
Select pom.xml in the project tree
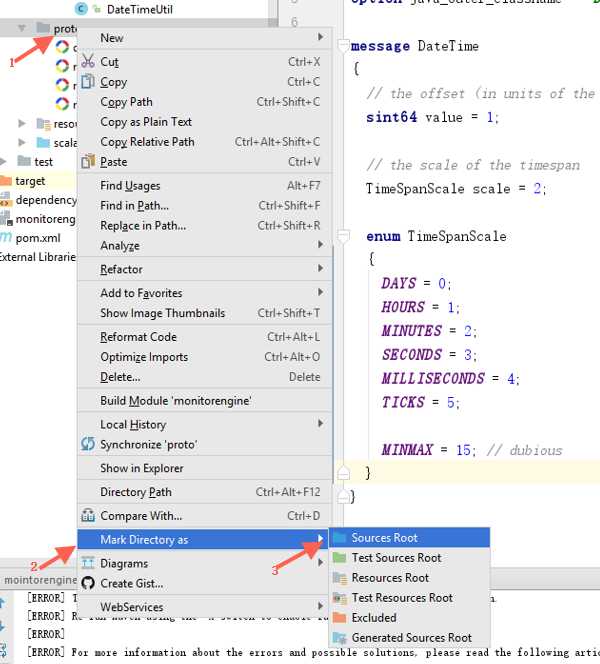coord(38,238)
